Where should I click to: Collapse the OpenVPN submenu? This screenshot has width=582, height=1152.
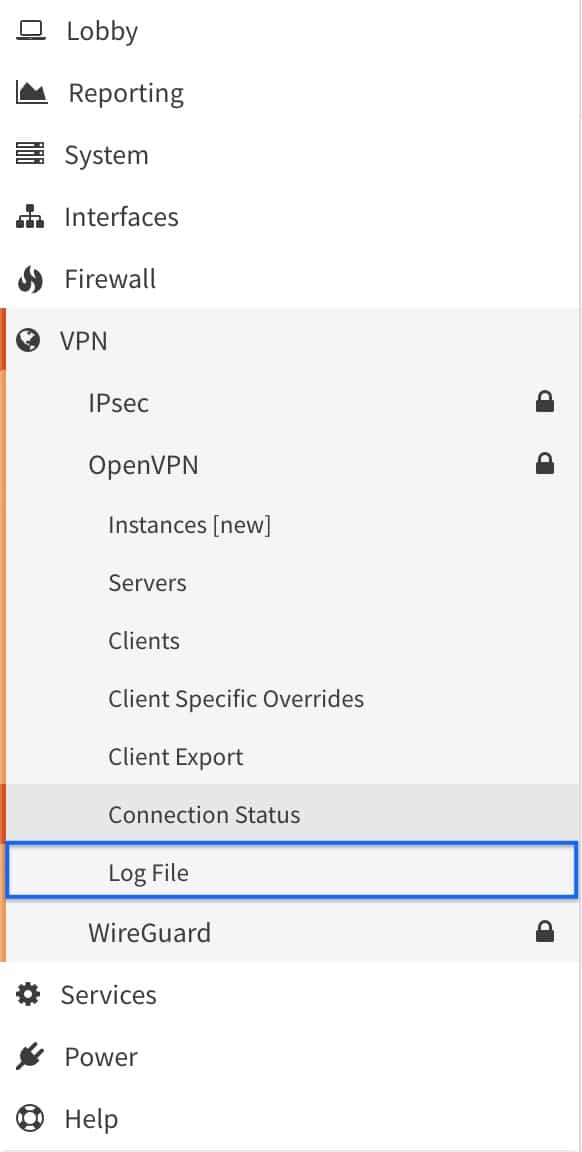292,464
